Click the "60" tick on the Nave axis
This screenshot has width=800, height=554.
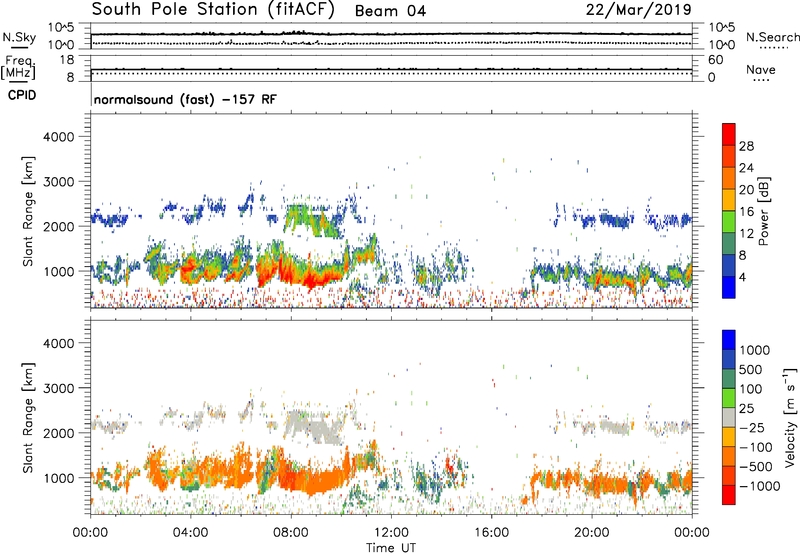[x=716, y=60]
